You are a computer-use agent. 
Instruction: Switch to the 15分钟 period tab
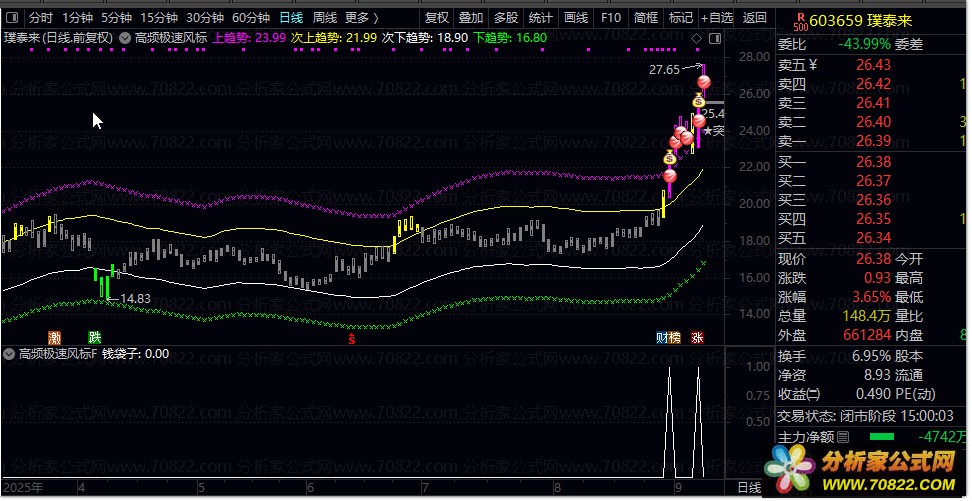tap(160, 17)
